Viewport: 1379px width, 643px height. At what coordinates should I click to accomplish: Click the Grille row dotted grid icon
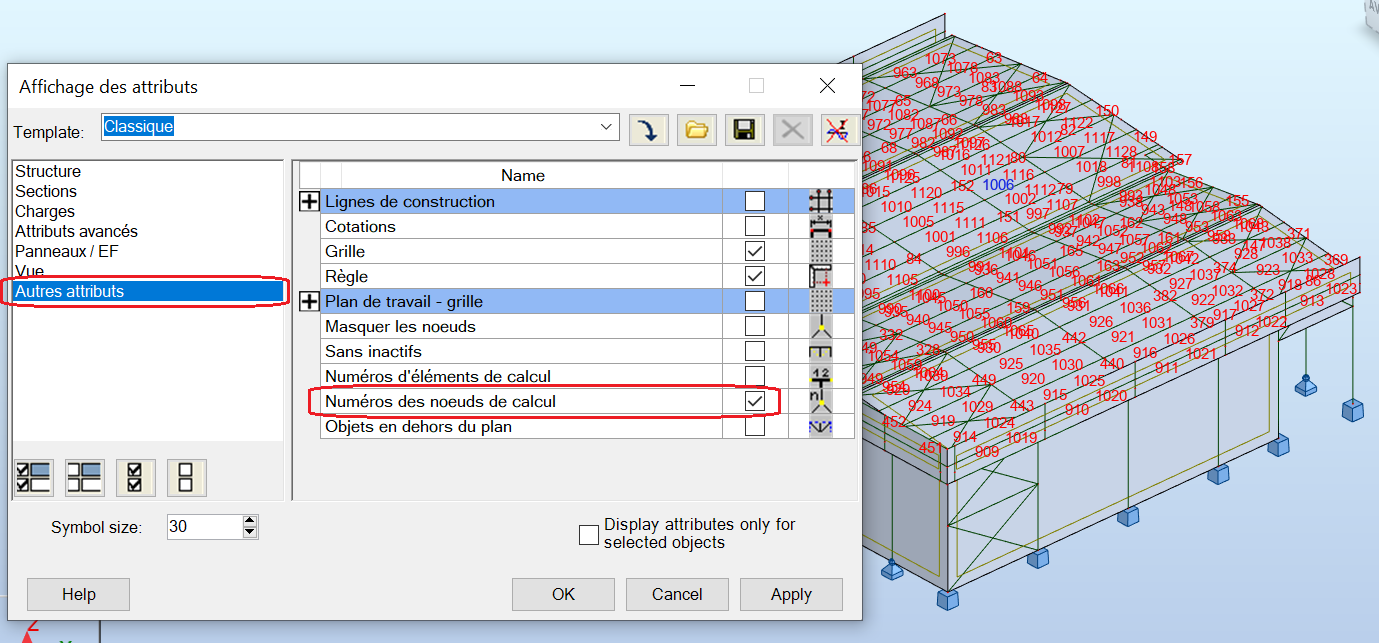pyautogui.click(x=821, y=251)
